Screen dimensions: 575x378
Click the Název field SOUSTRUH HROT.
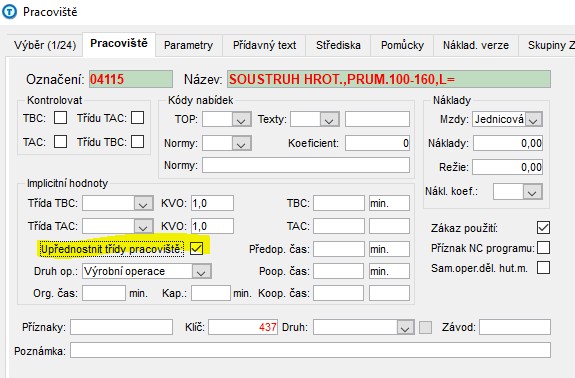389,79
